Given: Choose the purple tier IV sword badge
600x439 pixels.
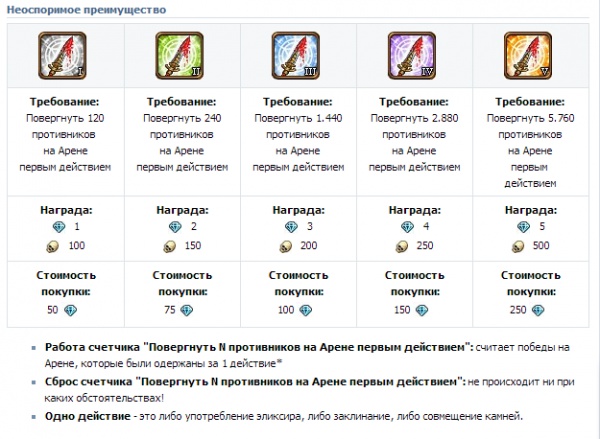Looking at the screenshot, I should pyautogui.click(x=411, y=55).
